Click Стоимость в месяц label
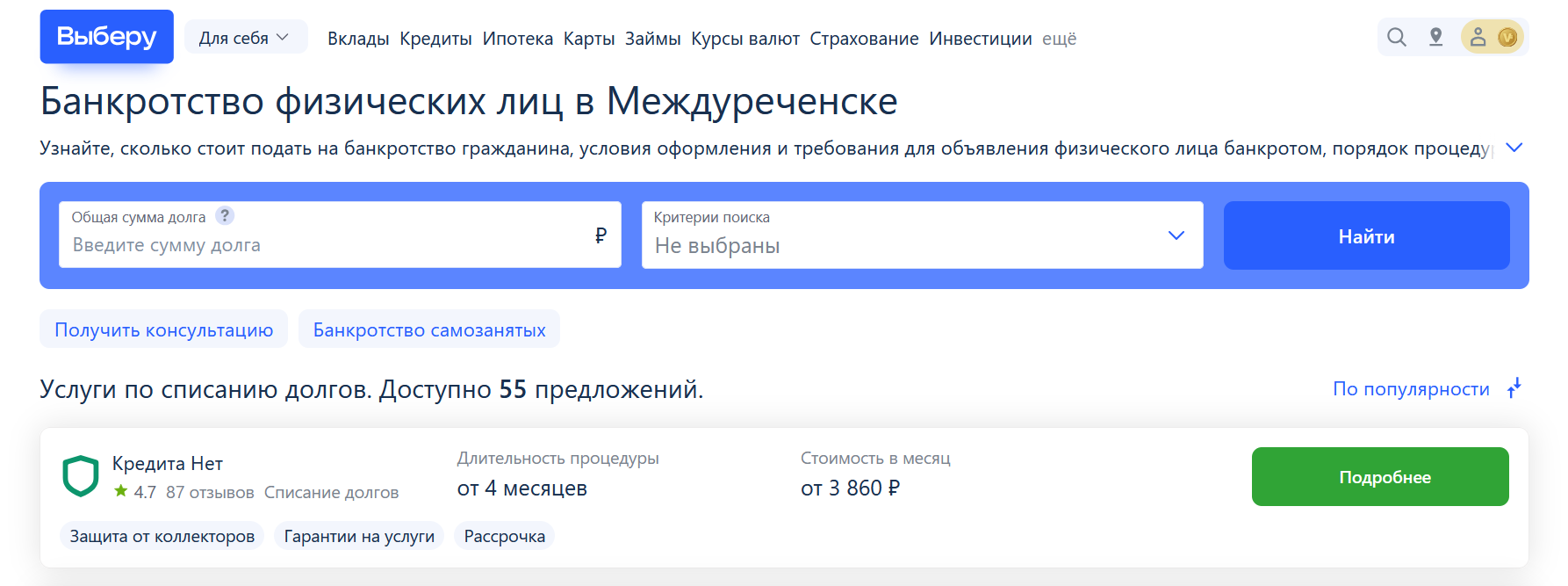Screen dimensions: 1568x586 click(x=875, y=459)
